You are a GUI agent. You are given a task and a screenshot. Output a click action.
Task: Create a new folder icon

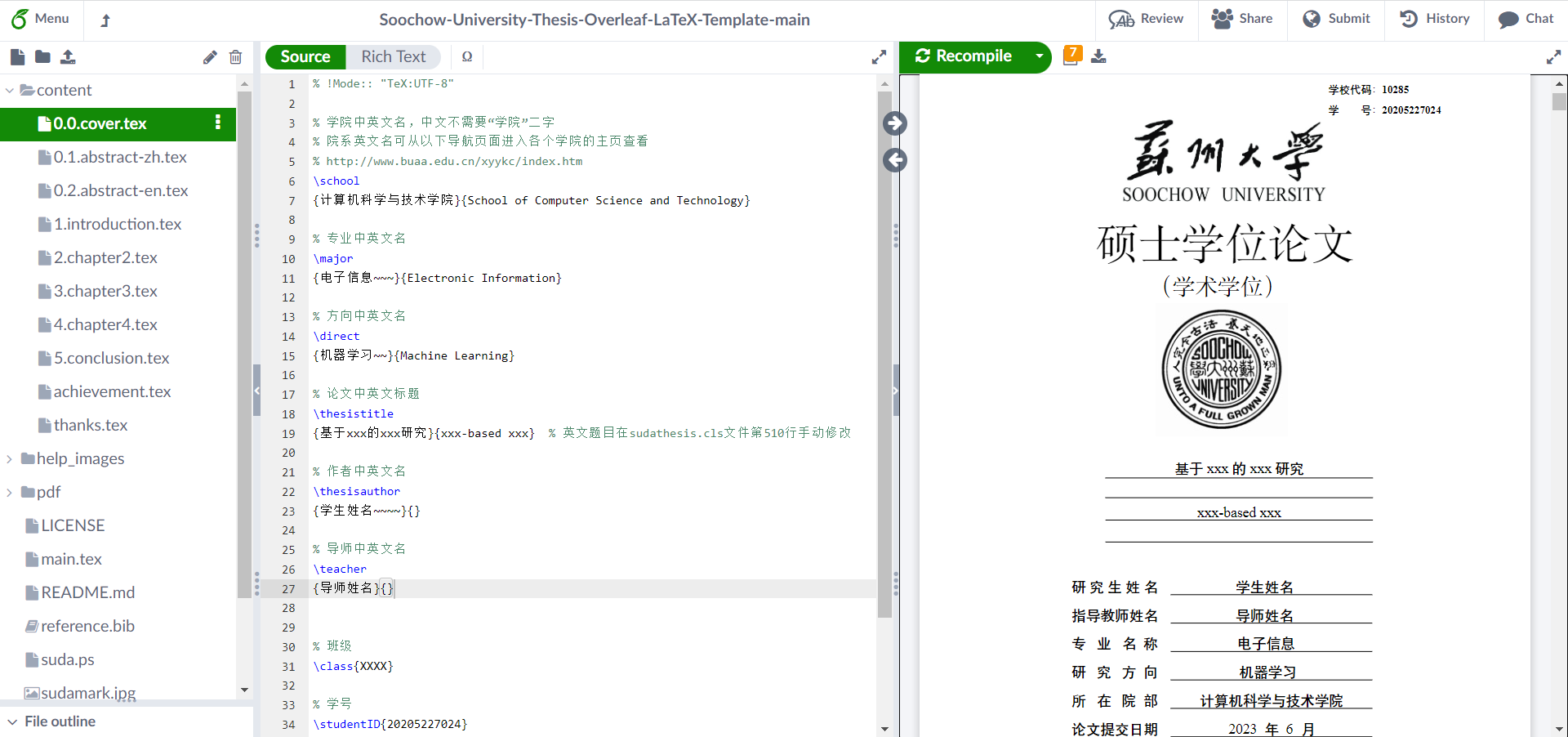pyautogui.click(x=42, y=56)
